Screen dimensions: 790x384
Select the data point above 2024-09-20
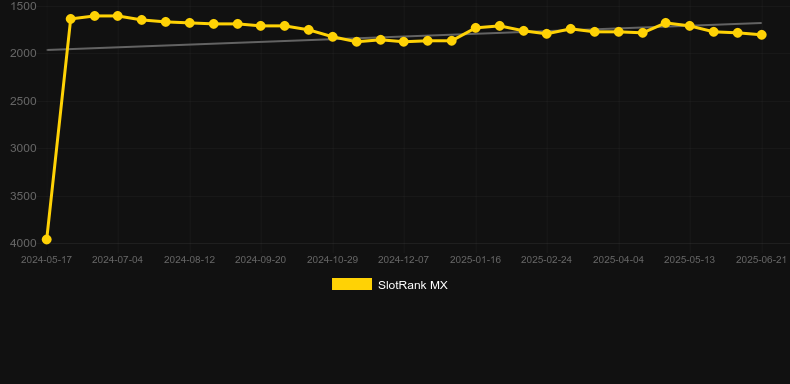[261, 26]
